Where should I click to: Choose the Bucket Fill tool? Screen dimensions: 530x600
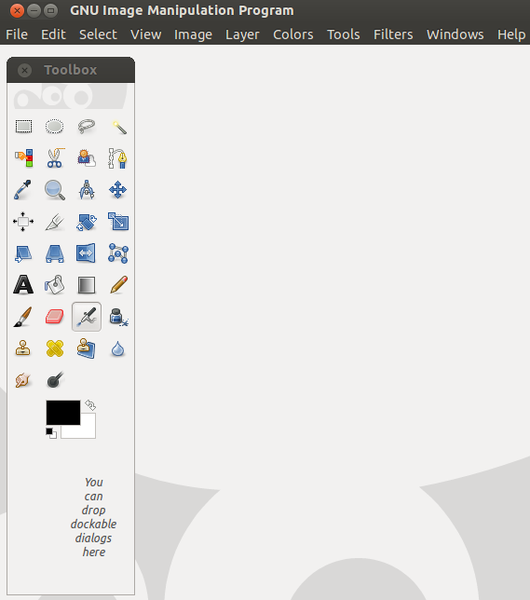click(55, 285)
